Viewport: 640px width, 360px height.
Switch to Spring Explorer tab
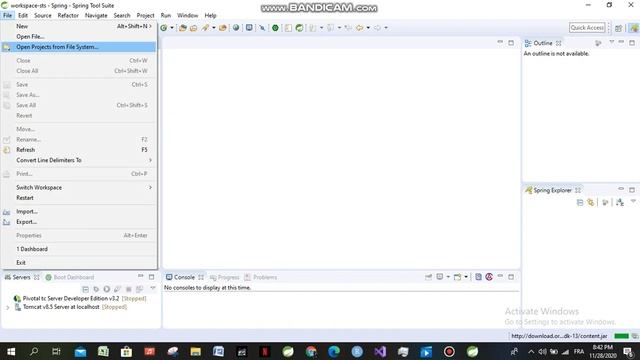[x=552, y=190]
